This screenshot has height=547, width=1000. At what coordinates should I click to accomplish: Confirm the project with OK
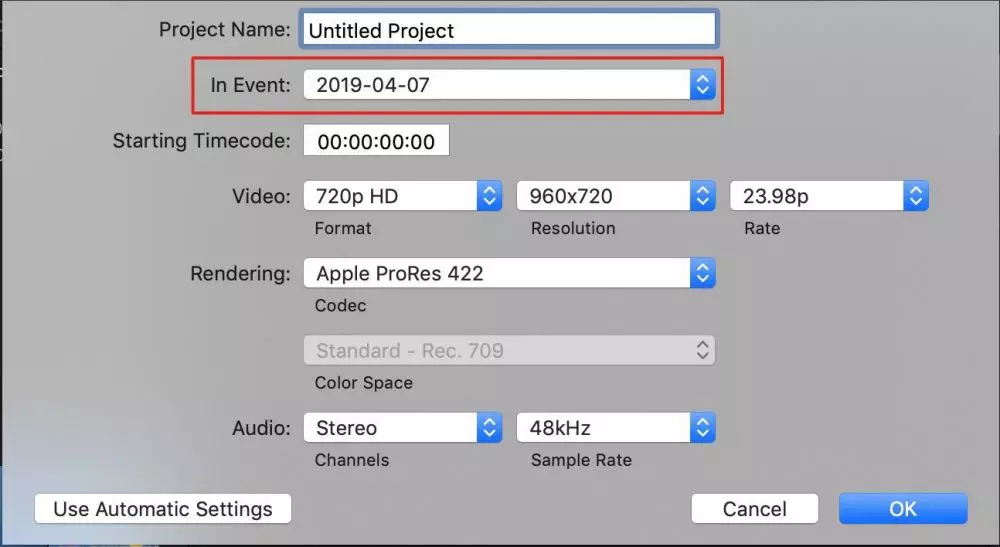(903, 509)
